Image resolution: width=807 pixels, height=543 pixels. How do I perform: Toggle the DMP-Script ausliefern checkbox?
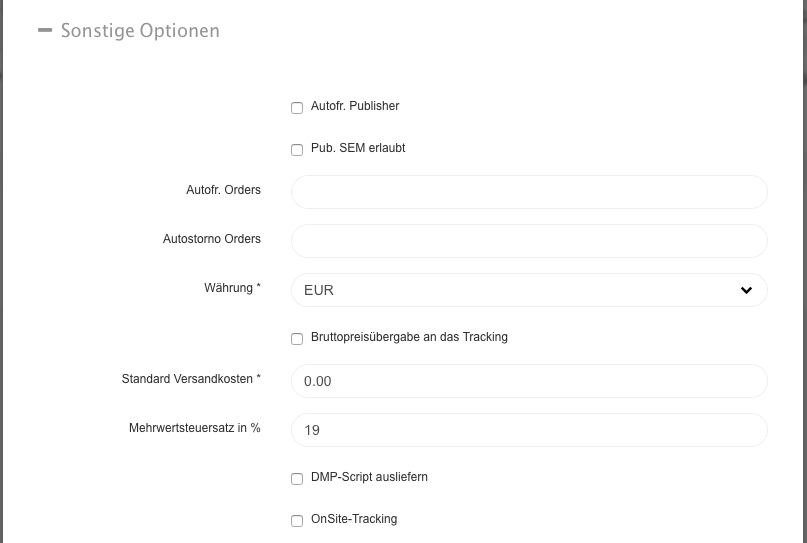pos(297,479)
